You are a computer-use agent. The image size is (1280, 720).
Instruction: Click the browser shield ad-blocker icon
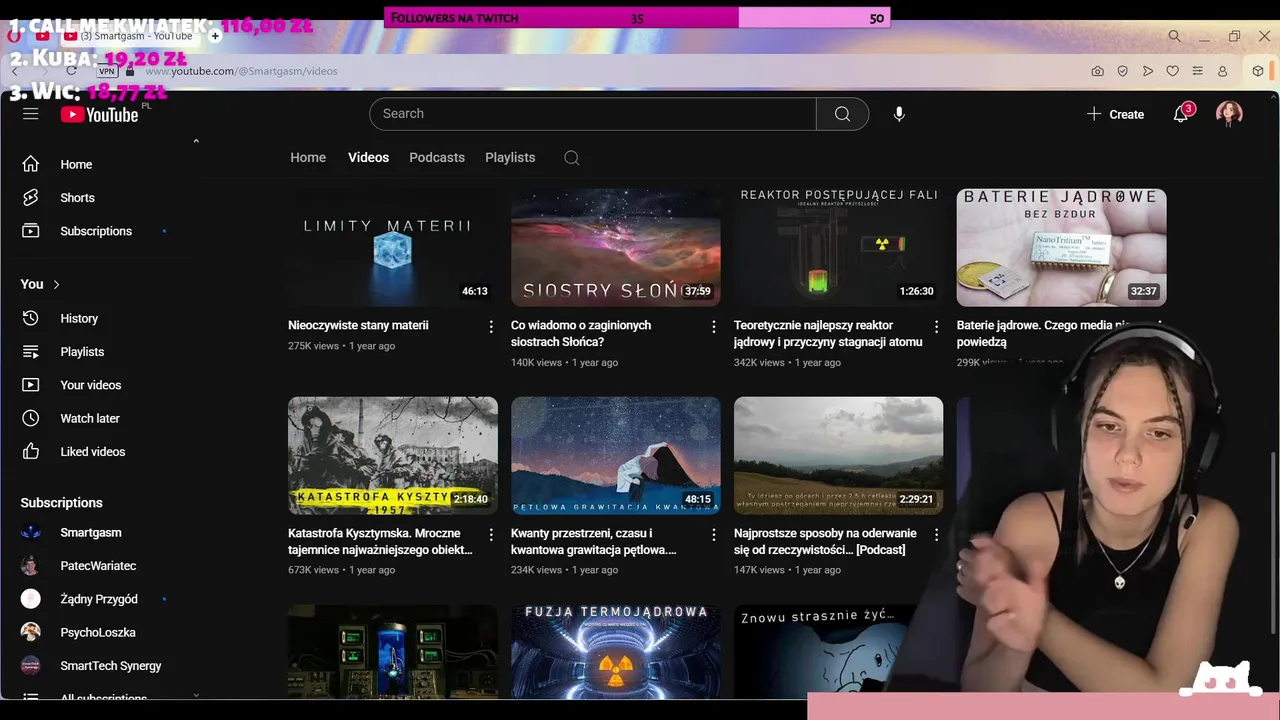click(x=1122, y=71)
